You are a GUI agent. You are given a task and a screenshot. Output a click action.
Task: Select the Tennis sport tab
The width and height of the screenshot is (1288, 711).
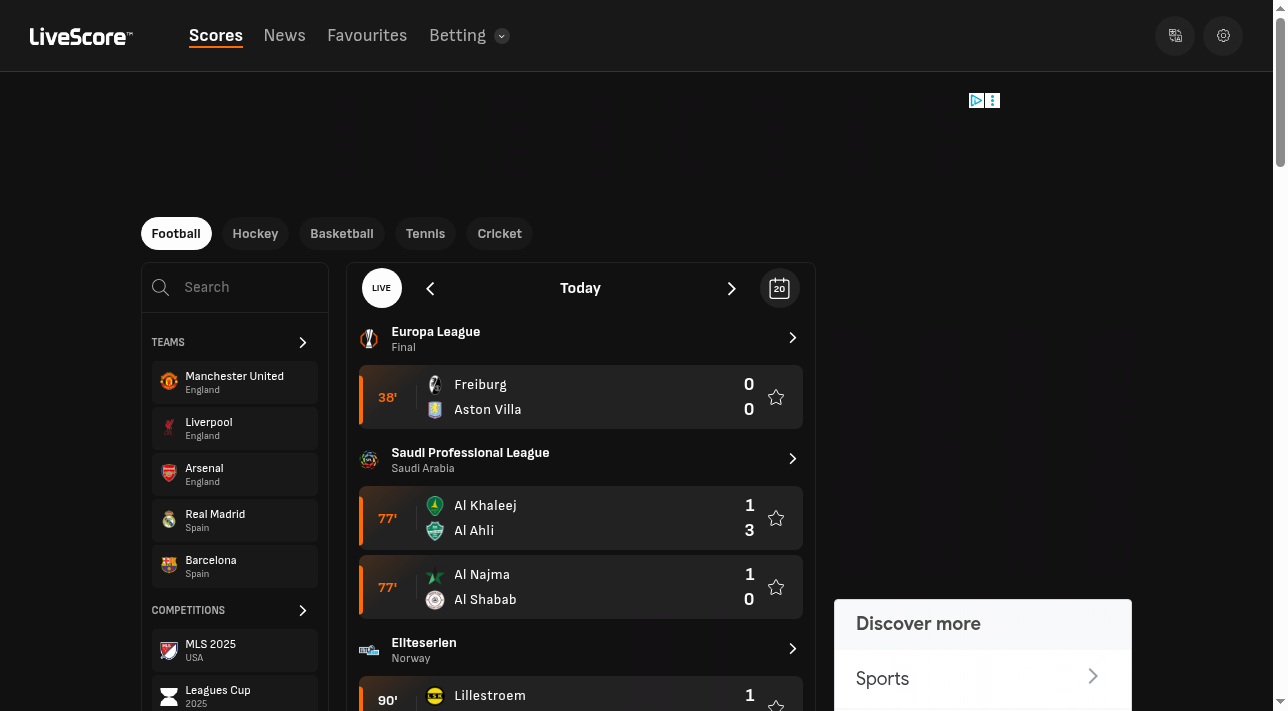coord(425,233)
